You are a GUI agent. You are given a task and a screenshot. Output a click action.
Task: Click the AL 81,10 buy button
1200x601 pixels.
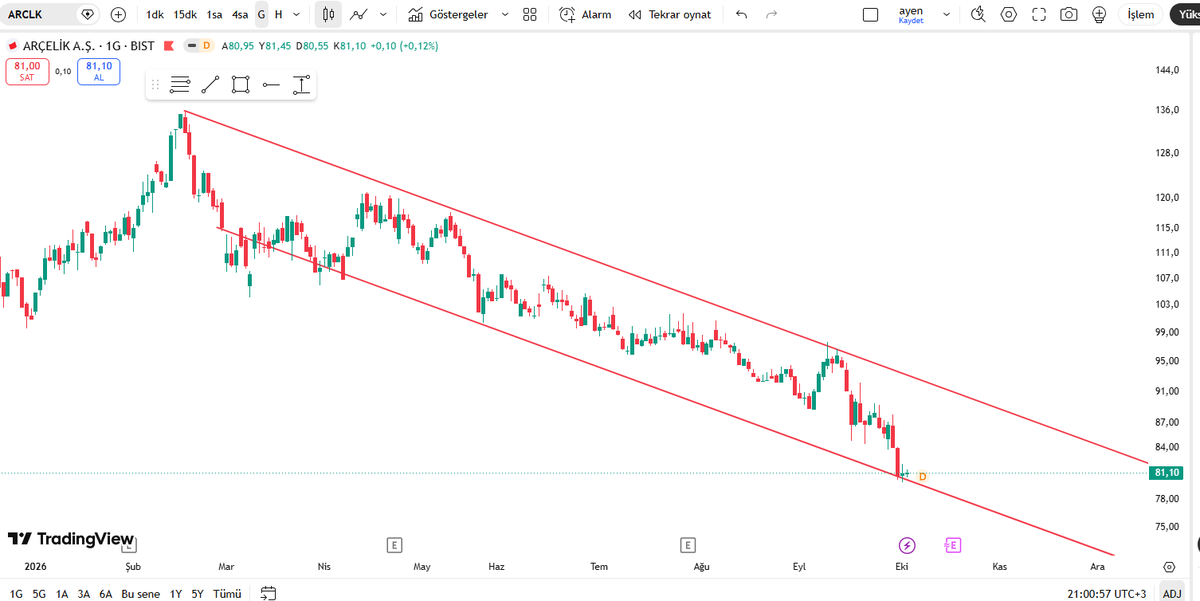pos(99,71)
